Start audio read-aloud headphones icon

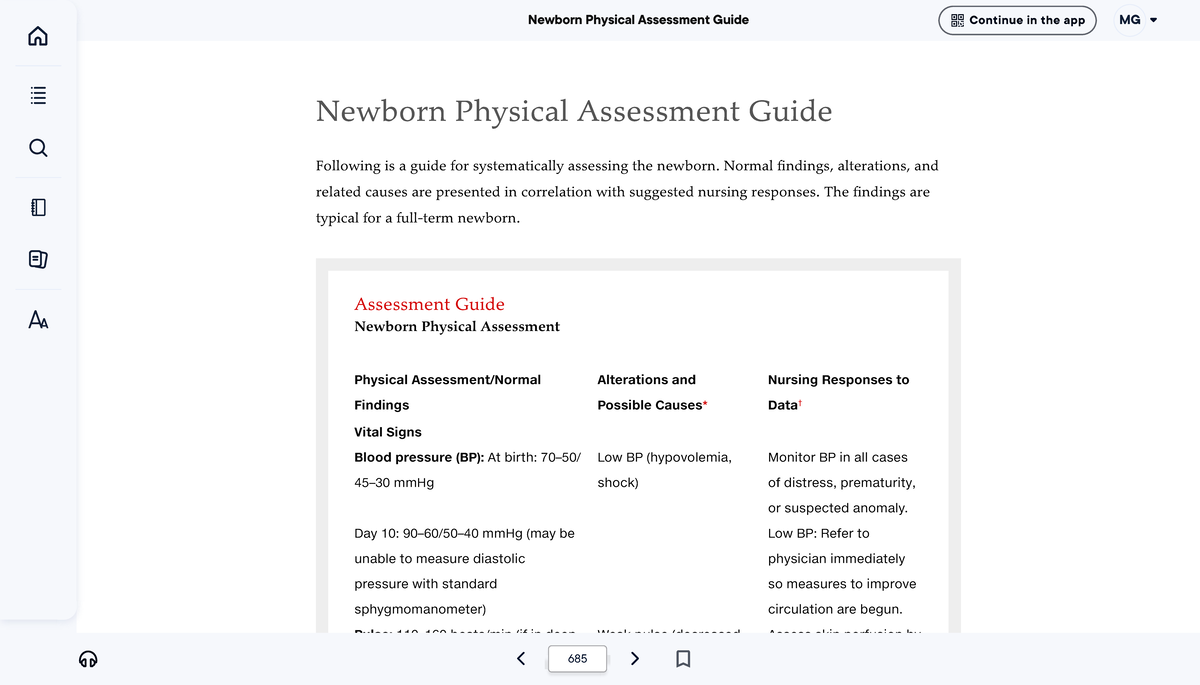pyautogui.click(x=89, y=659)
